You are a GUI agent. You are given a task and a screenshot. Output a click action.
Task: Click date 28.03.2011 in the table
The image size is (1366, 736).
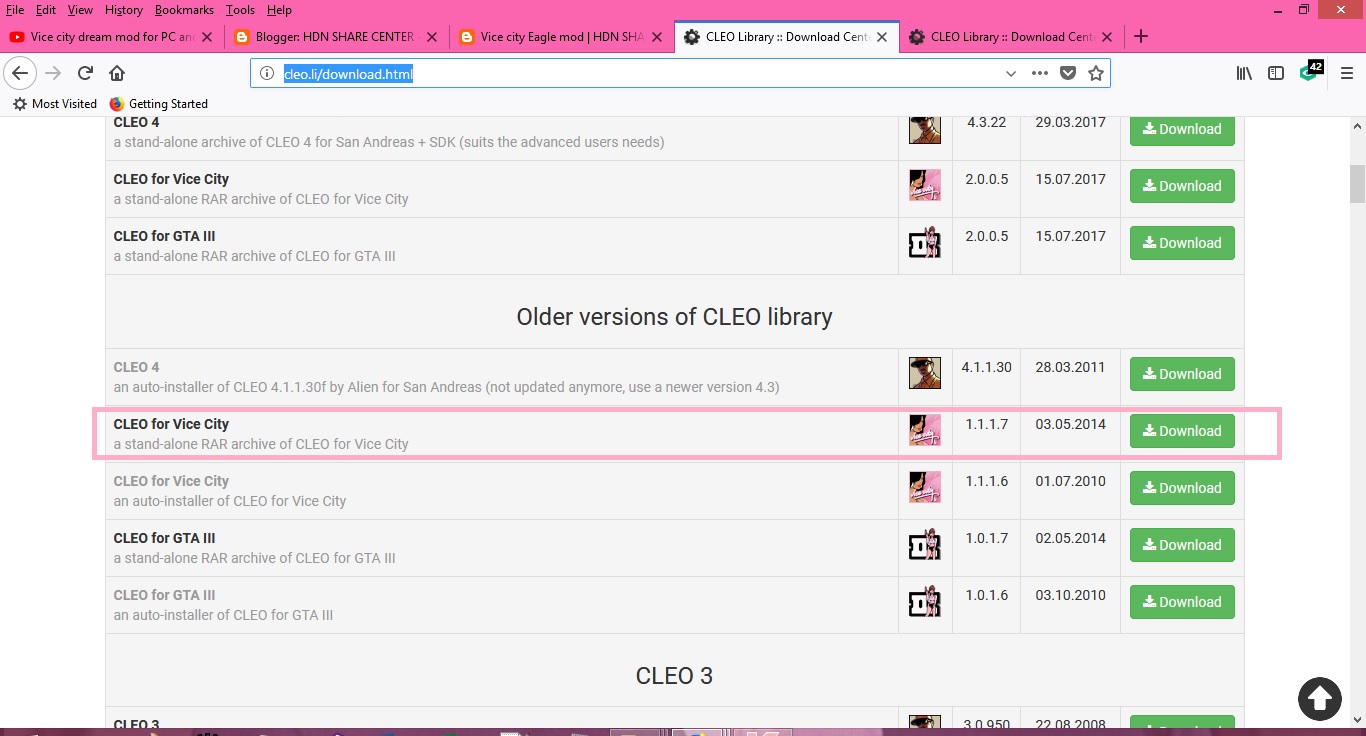click(x=1070, y=367)
